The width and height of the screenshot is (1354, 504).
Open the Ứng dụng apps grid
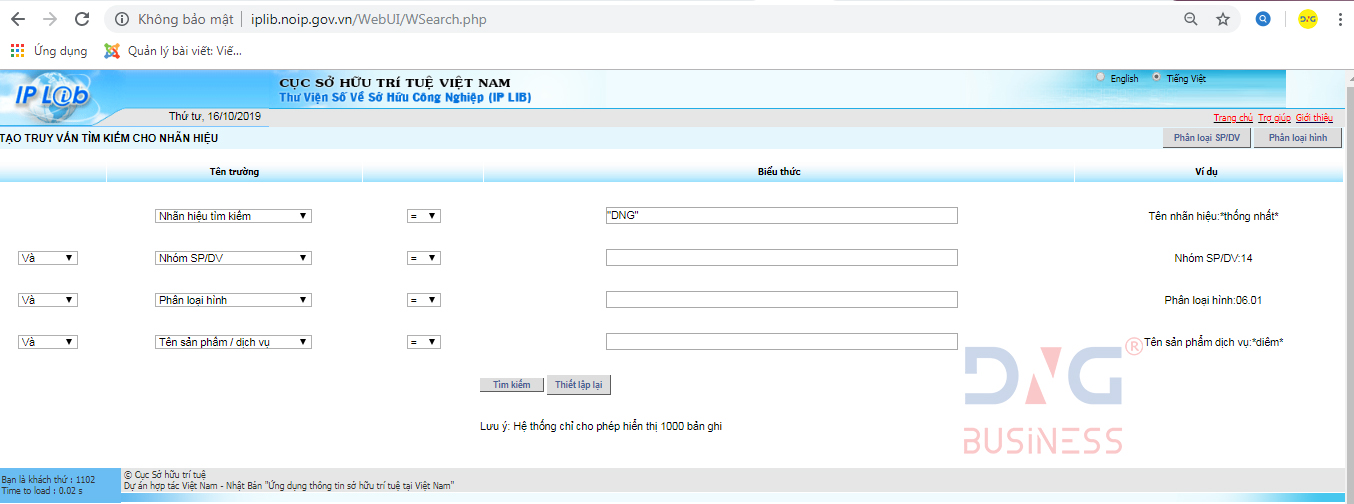click(x=17, y=51)
